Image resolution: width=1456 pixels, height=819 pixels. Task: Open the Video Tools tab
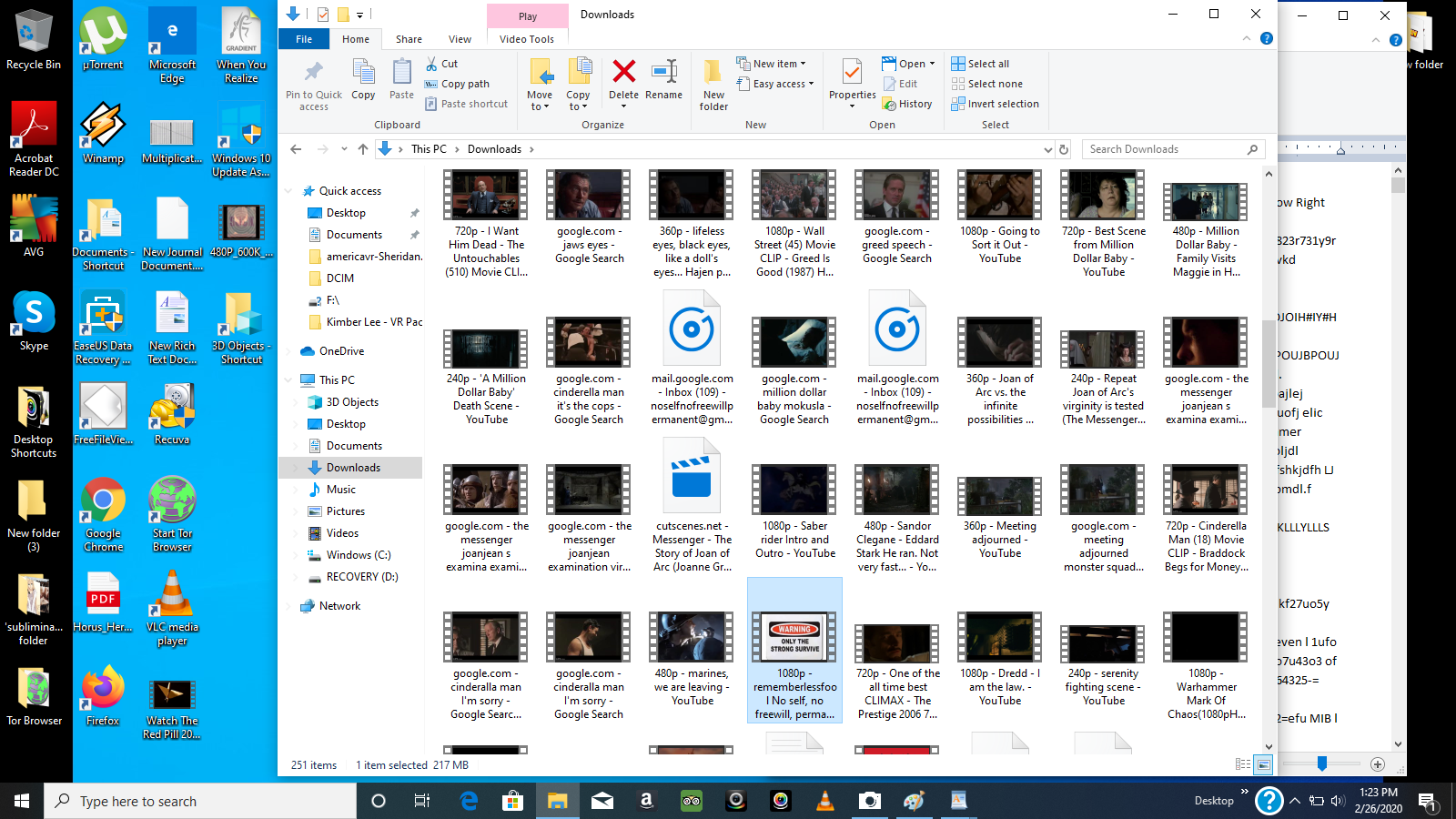tap(527, 39)
